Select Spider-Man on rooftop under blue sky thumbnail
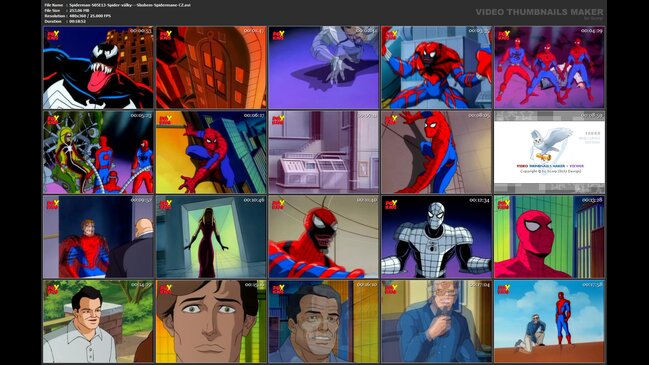The height and width of the screenshot is (365, 649). (x=549, y=322)
